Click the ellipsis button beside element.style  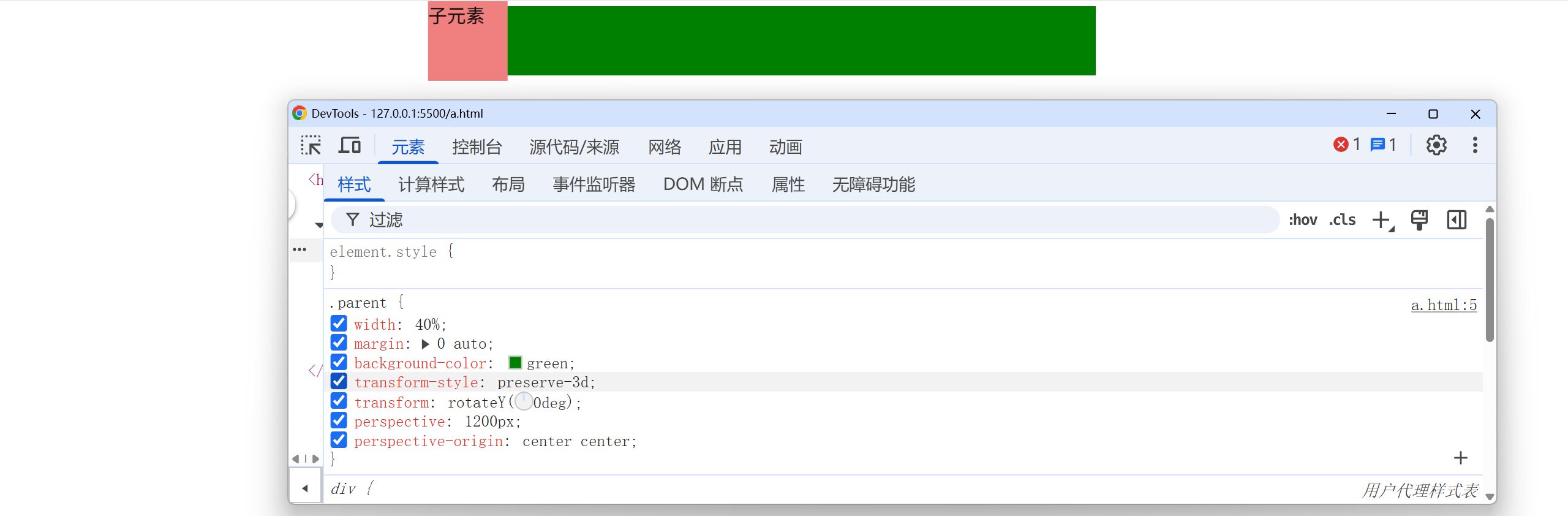pyautogui.click(x=300, y=250)
